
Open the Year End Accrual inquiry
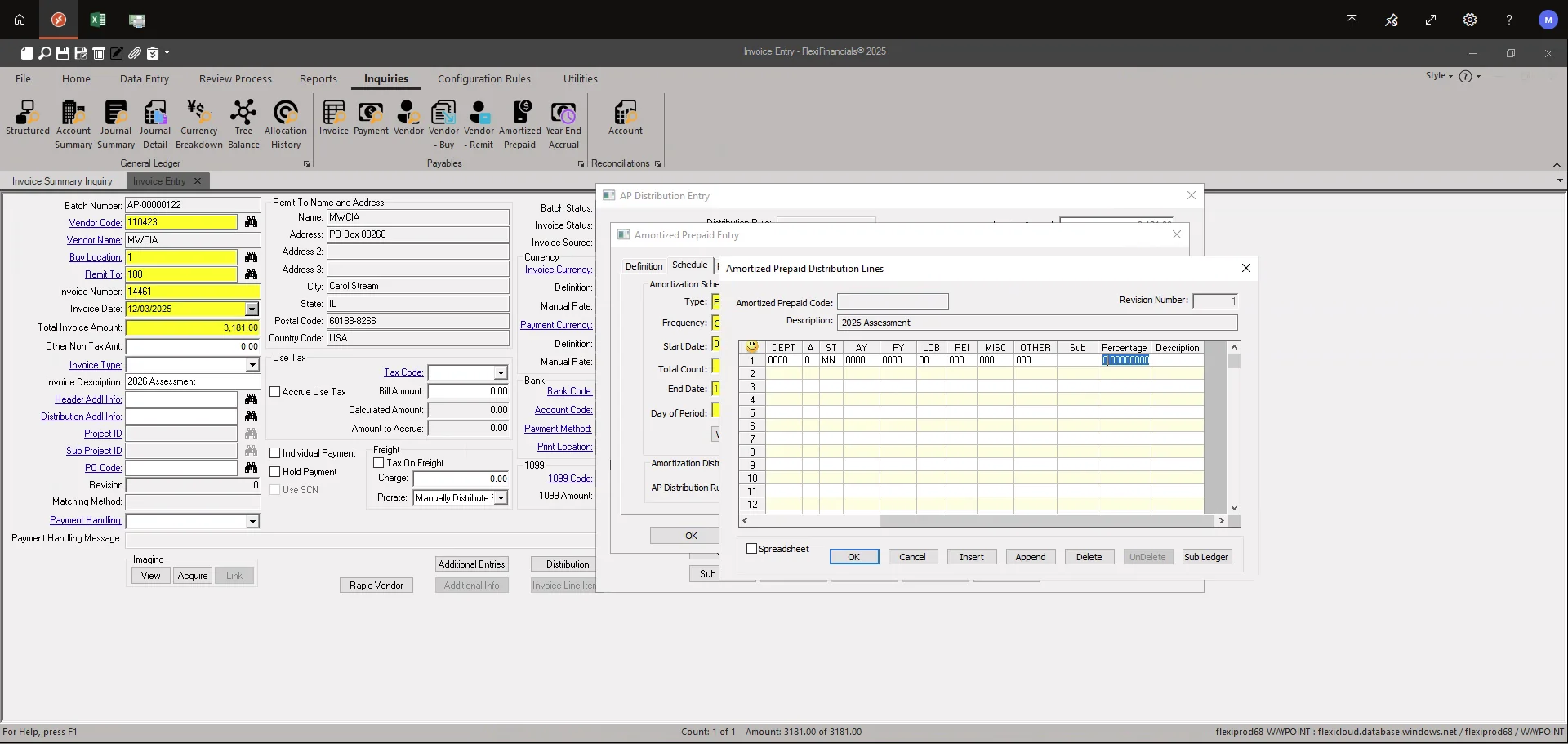pos(564,114)
